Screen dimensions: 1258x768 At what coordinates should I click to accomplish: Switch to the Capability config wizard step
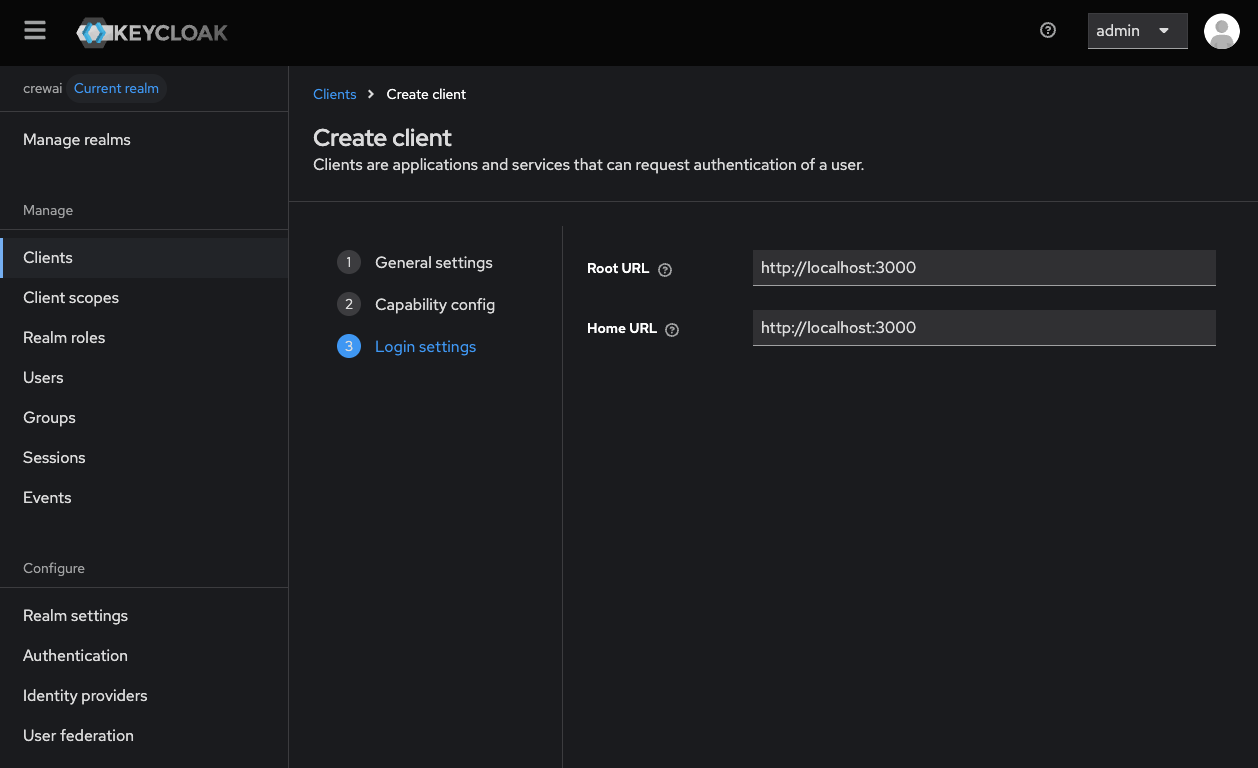click(434, 304)
